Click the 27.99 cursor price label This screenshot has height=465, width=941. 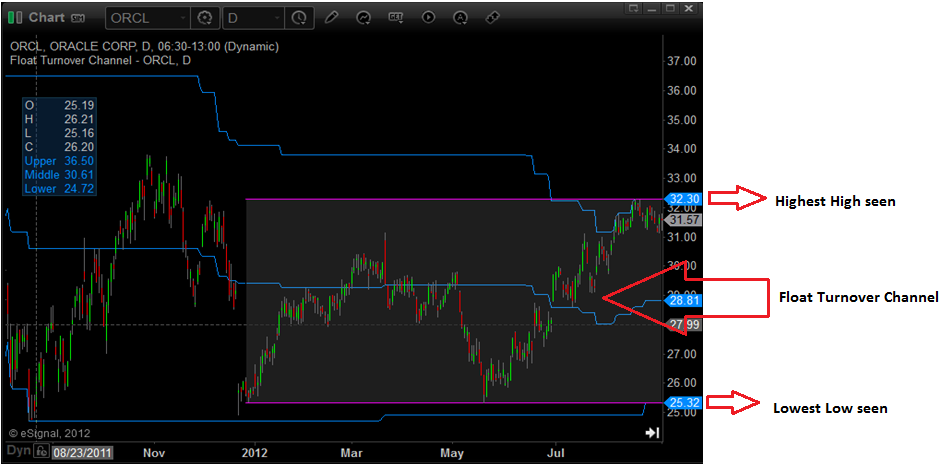(683, 325)
